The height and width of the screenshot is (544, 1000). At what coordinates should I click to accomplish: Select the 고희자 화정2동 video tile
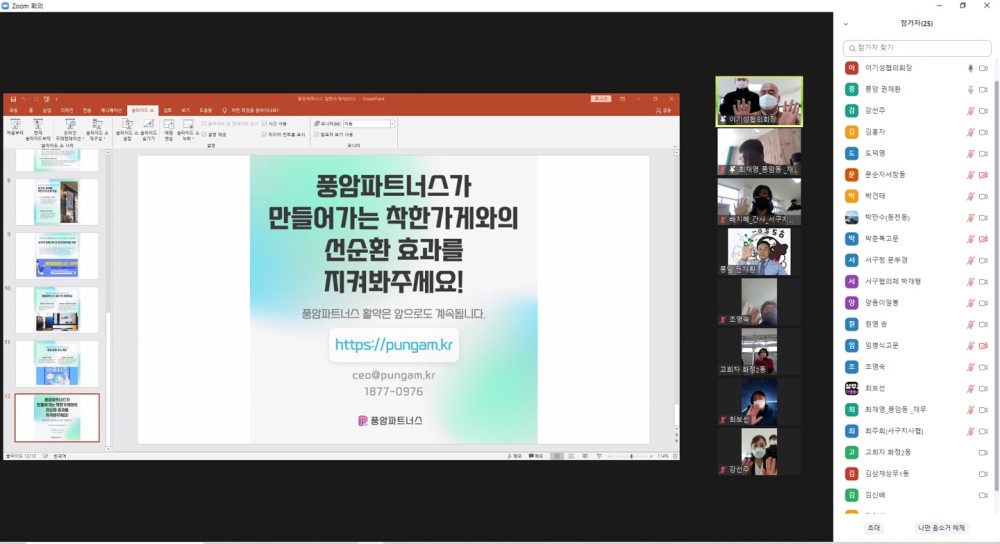click(x=759, y=351)
